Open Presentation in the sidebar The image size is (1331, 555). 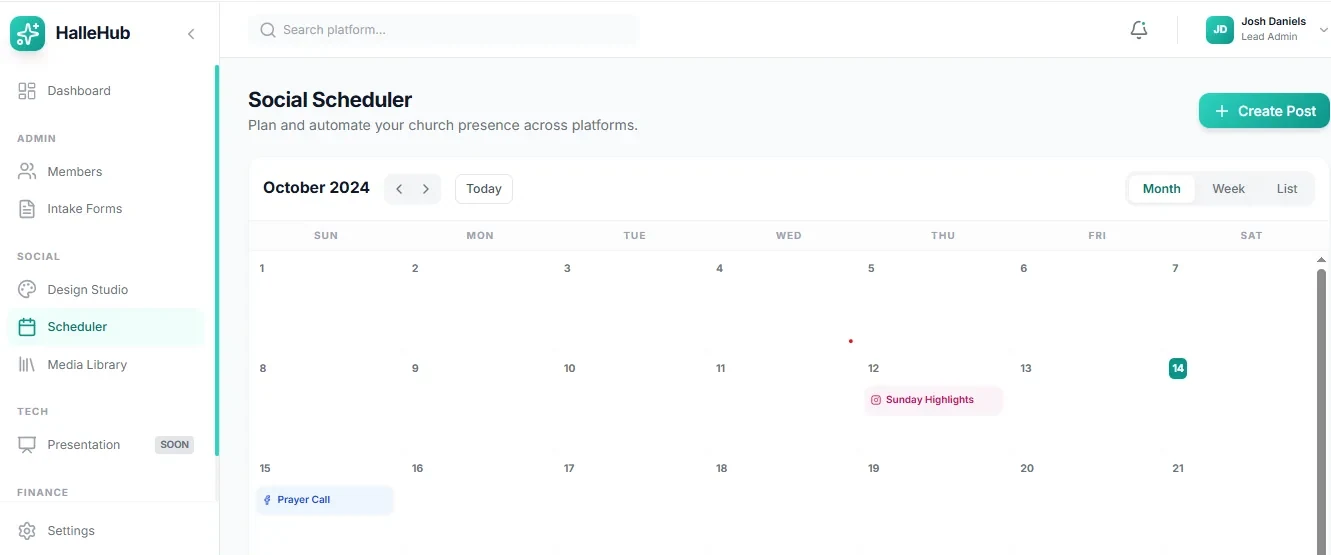click(105, 445)
